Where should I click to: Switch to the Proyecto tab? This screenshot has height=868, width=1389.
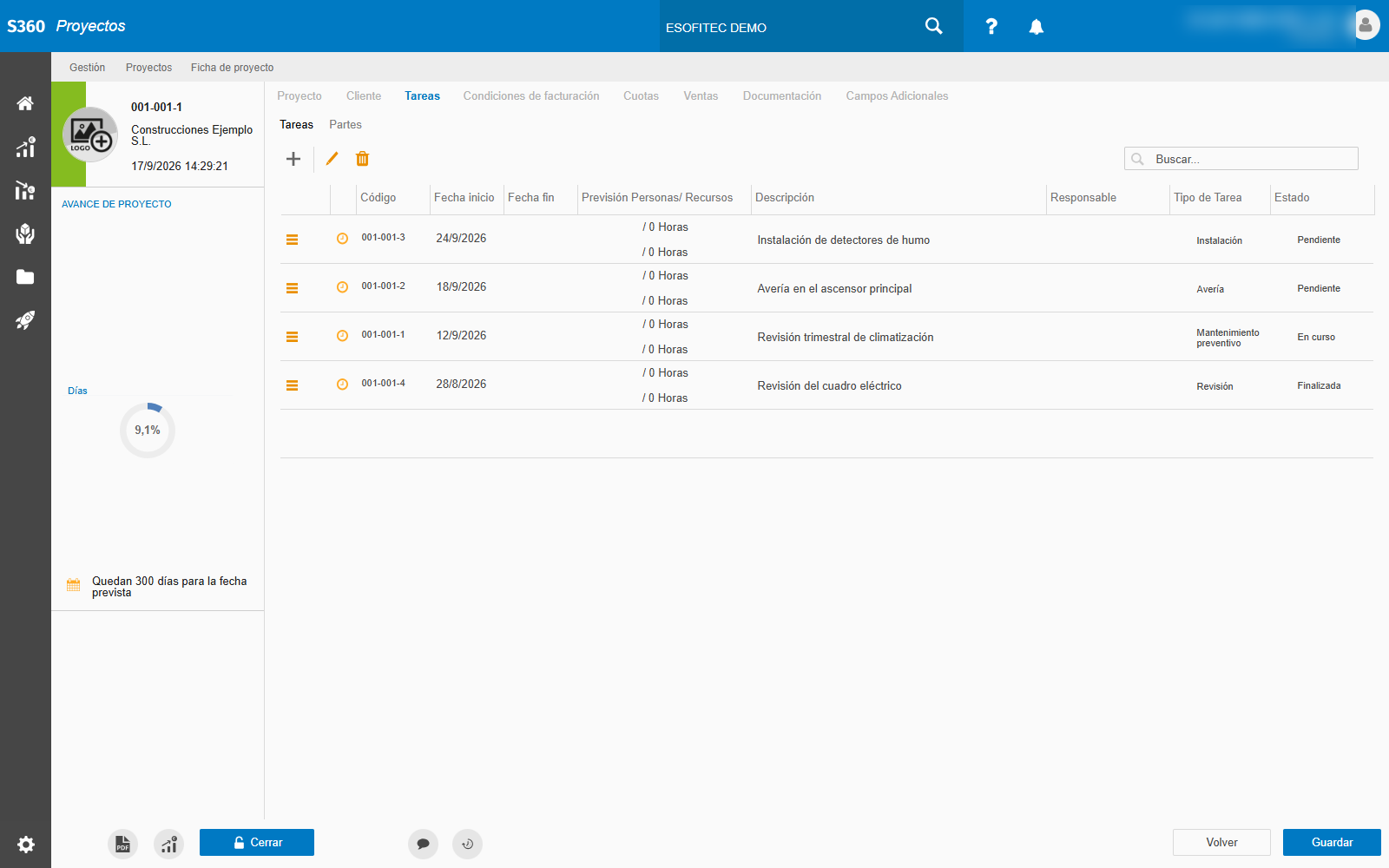(300, 96)
